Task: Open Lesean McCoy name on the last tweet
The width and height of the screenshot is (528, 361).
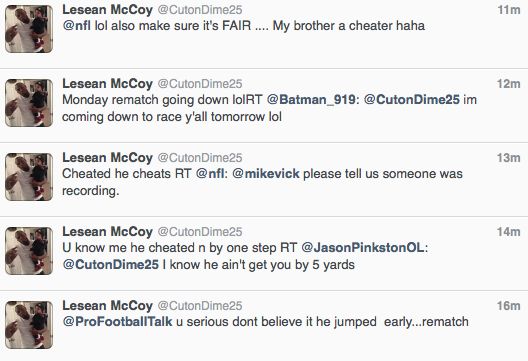Action: tap(107, 306)
